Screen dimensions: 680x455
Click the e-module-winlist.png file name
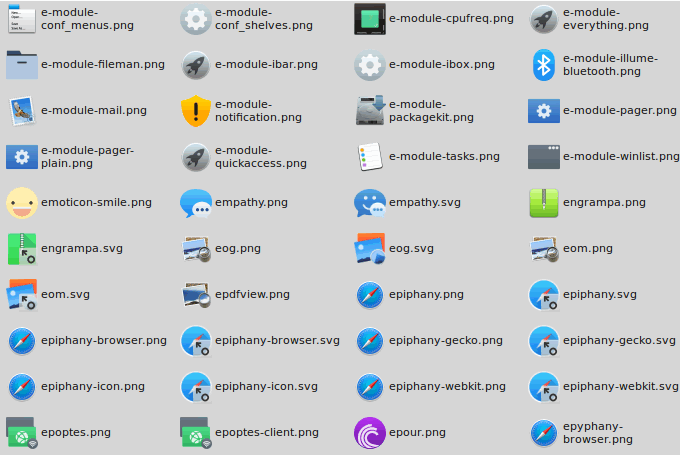[x=621, y=157]
